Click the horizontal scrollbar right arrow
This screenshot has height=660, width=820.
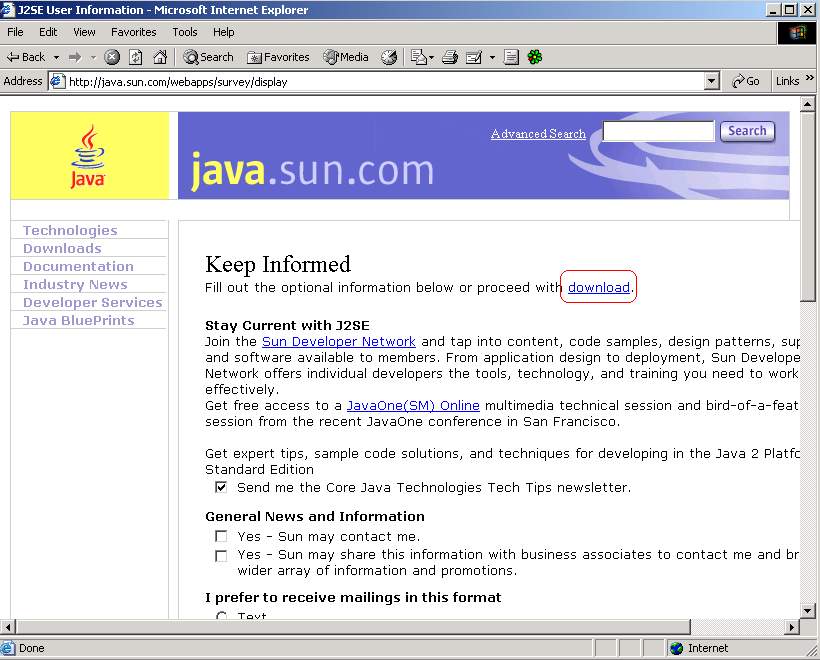[x=792, y=627]
